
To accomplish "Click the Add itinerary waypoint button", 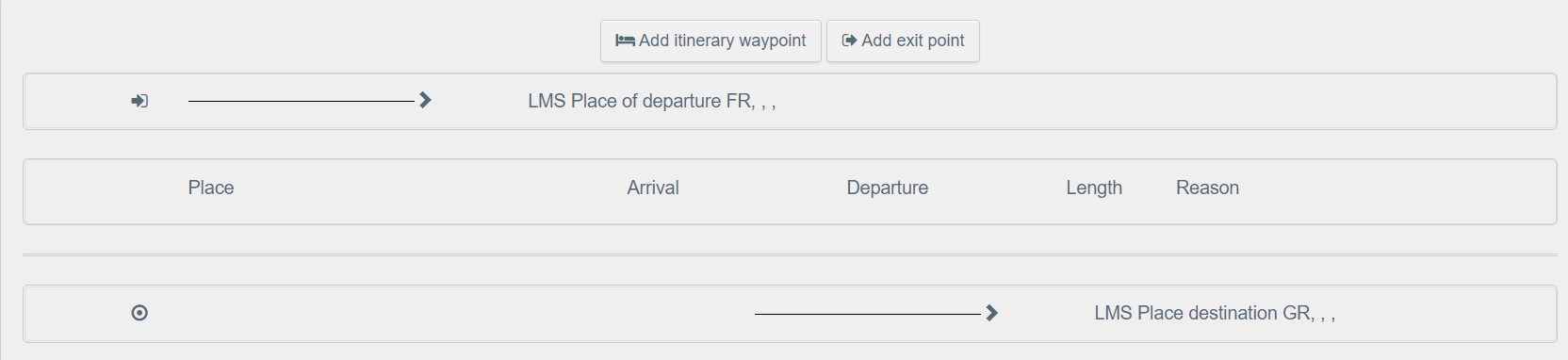I will coord(710,41).
